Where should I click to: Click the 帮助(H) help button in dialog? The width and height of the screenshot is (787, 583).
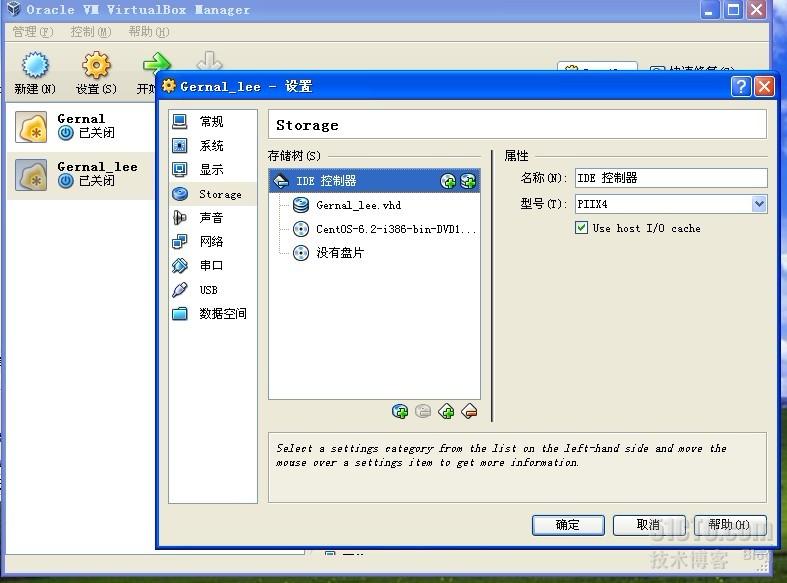tap(730, 525)
